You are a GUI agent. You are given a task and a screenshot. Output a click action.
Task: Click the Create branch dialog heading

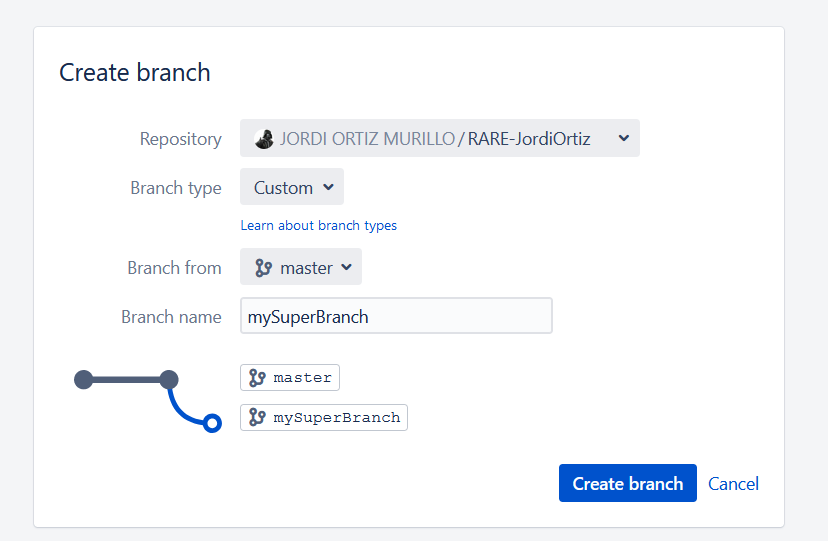pos(135,72)
